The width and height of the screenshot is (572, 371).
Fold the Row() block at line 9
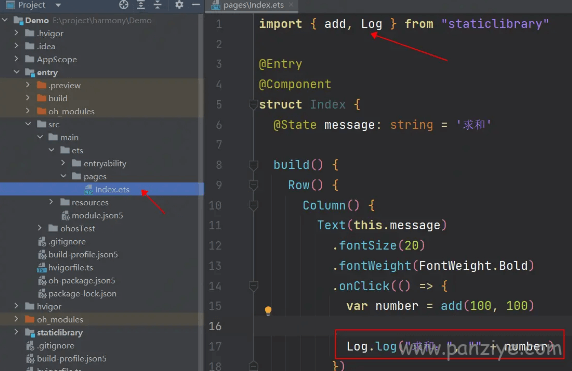coord(253,185)
